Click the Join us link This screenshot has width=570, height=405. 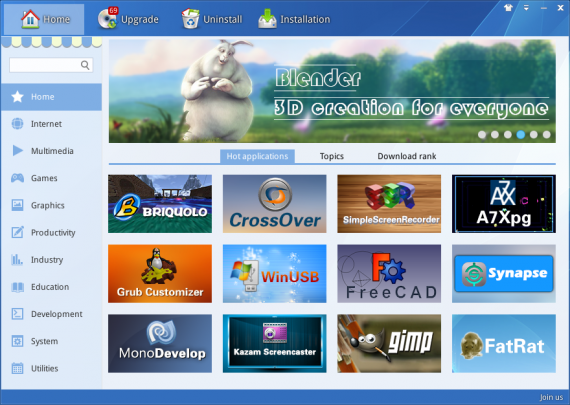551,397
